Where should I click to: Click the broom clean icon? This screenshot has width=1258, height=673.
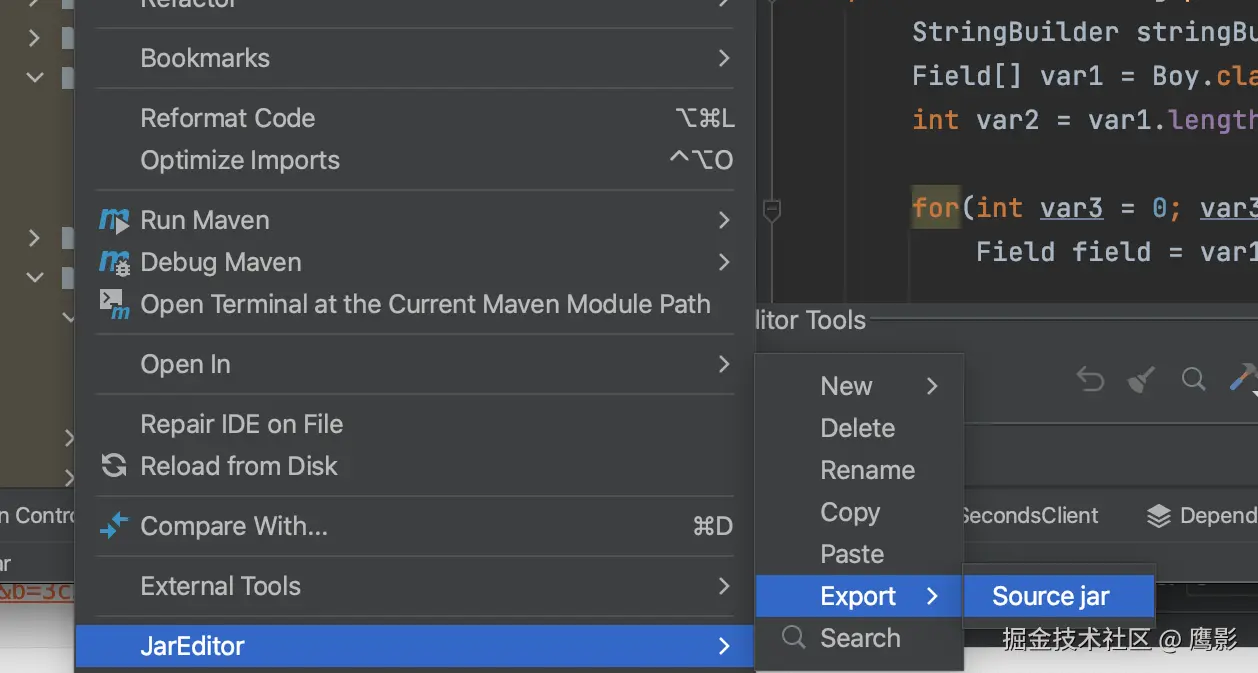pyautogui.click(x=1141, y=379)
